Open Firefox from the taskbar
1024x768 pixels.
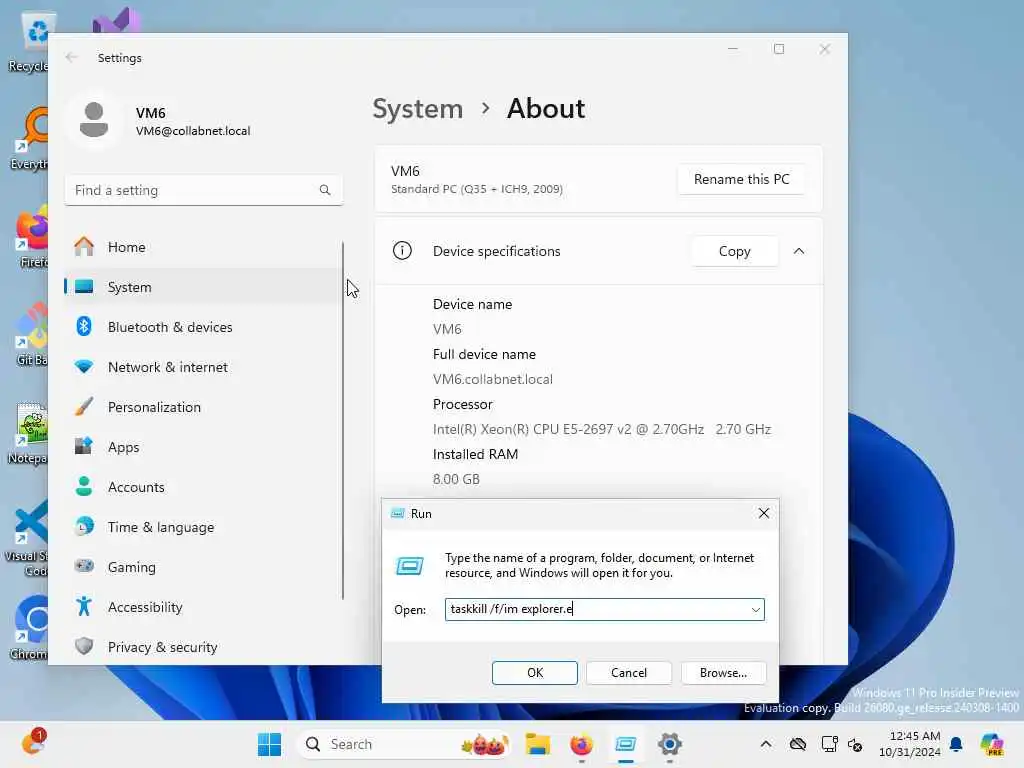click(x=581, y=744)
